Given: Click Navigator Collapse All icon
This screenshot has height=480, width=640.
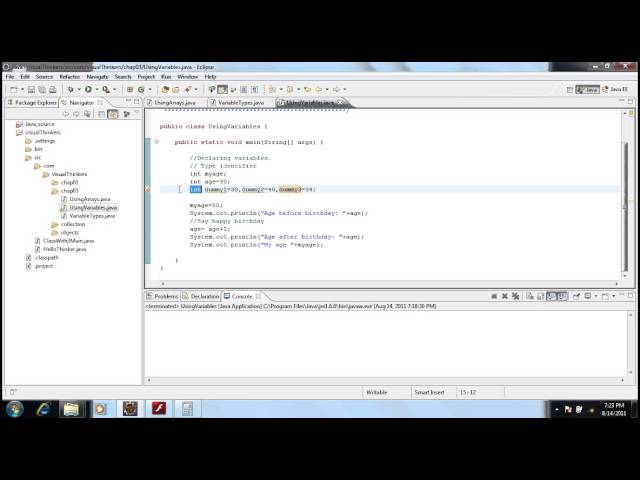Looking at the screenshot, I should tap(102, 114).
